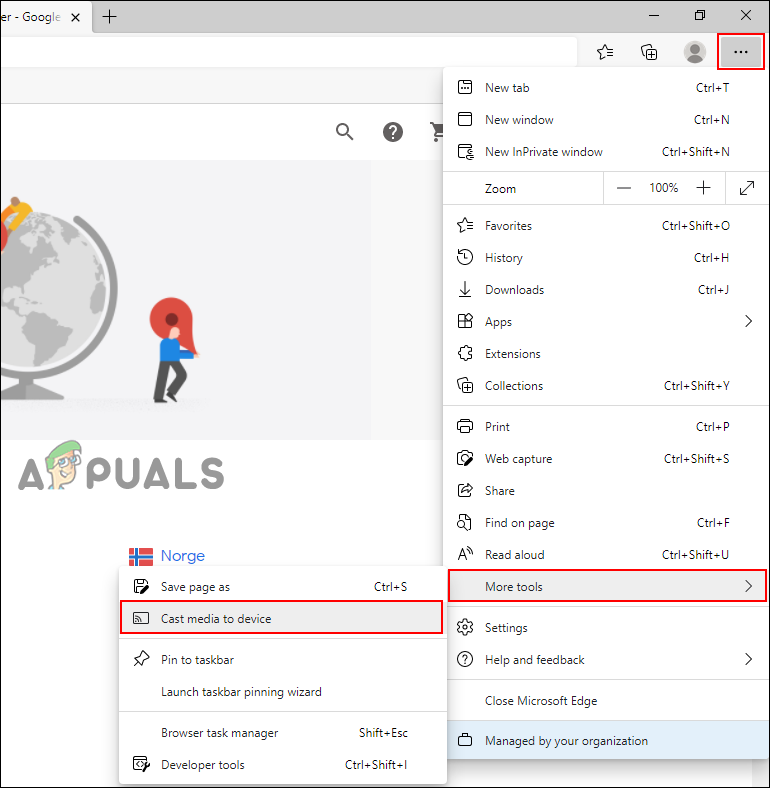Click the Favorites star toolbar icon
This screenshot has width=770, height=788.
(x=605, y=52)
